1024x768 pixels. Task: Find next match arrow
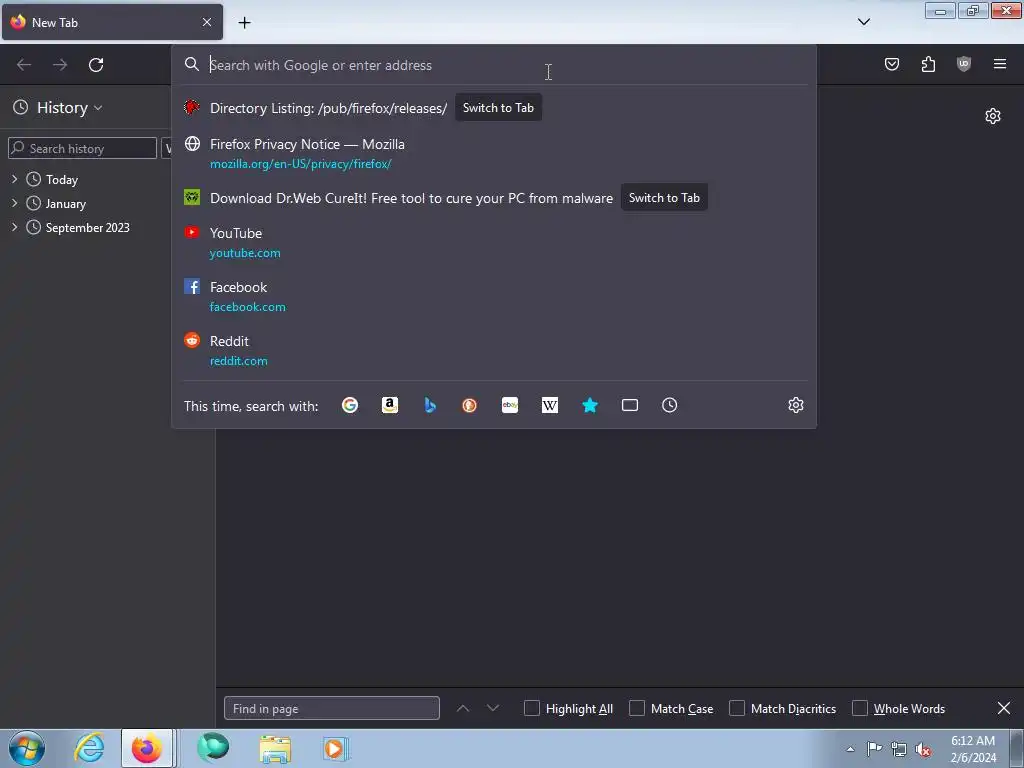point(493,708)
